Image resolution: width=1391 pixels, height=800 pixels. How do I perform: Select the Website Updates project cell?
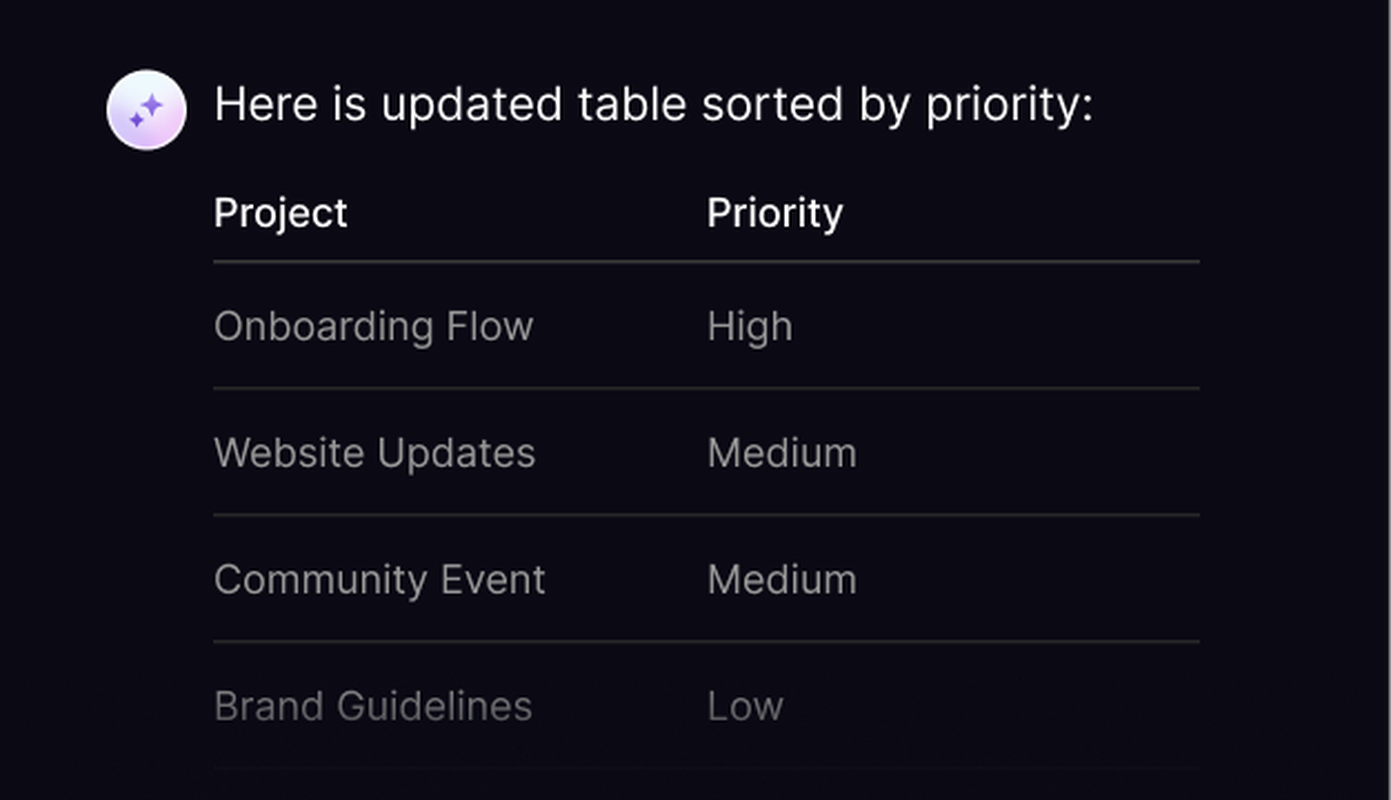point(374,453)
